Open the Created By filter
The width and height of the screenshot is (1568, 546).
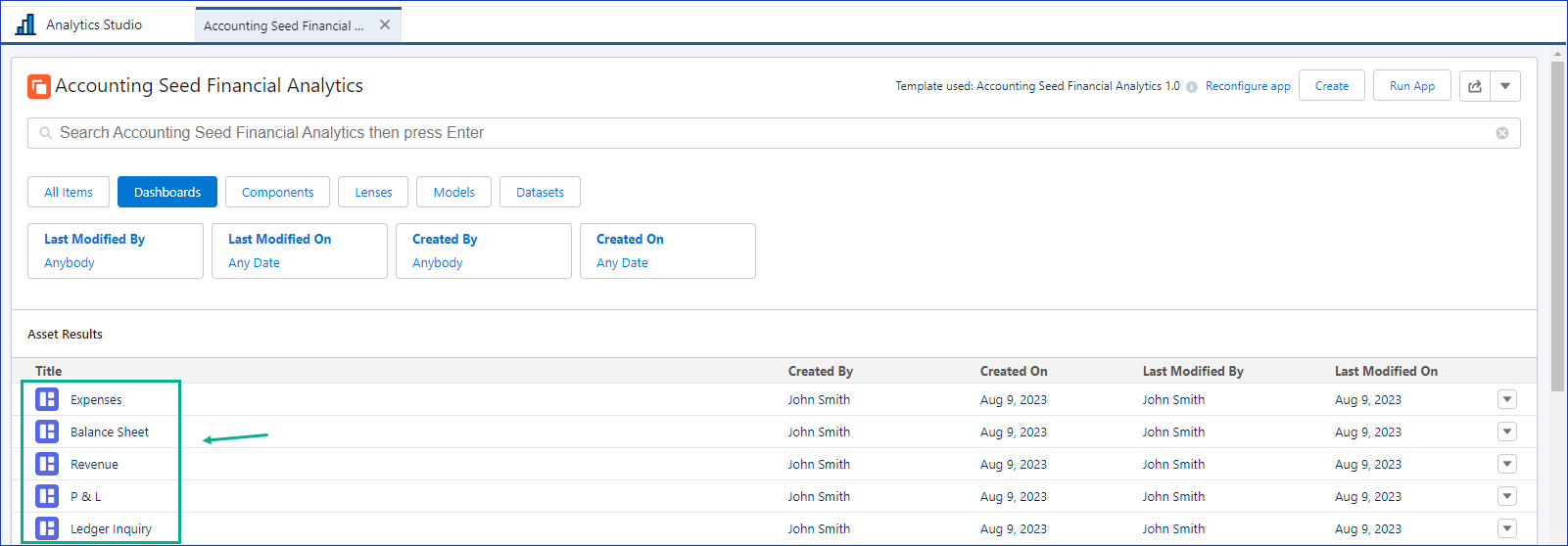pos(484,250)
